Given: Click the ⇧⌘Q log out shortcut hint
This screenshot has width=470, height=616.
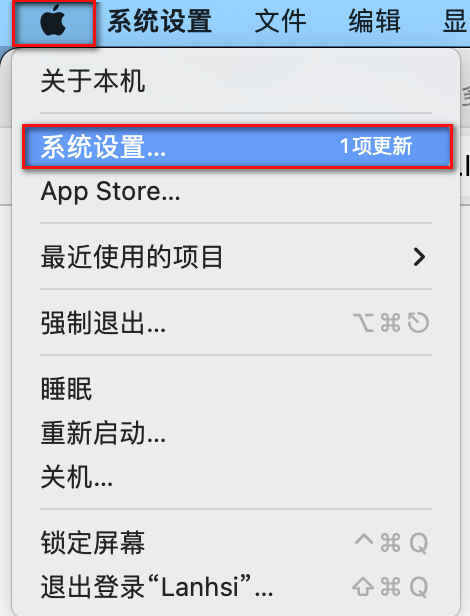Looking at the screenshot, I should (390, 587).
